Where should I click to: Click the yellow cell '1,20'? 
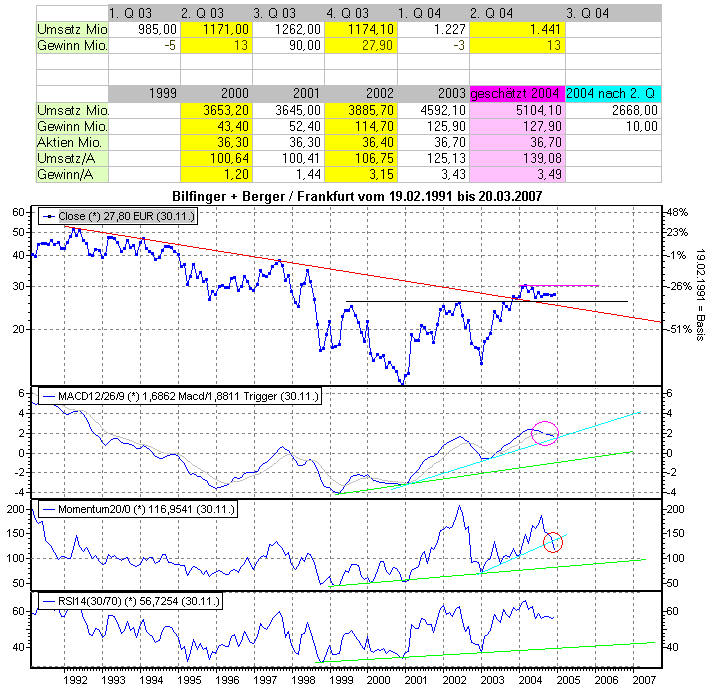(x=216, y=174)
